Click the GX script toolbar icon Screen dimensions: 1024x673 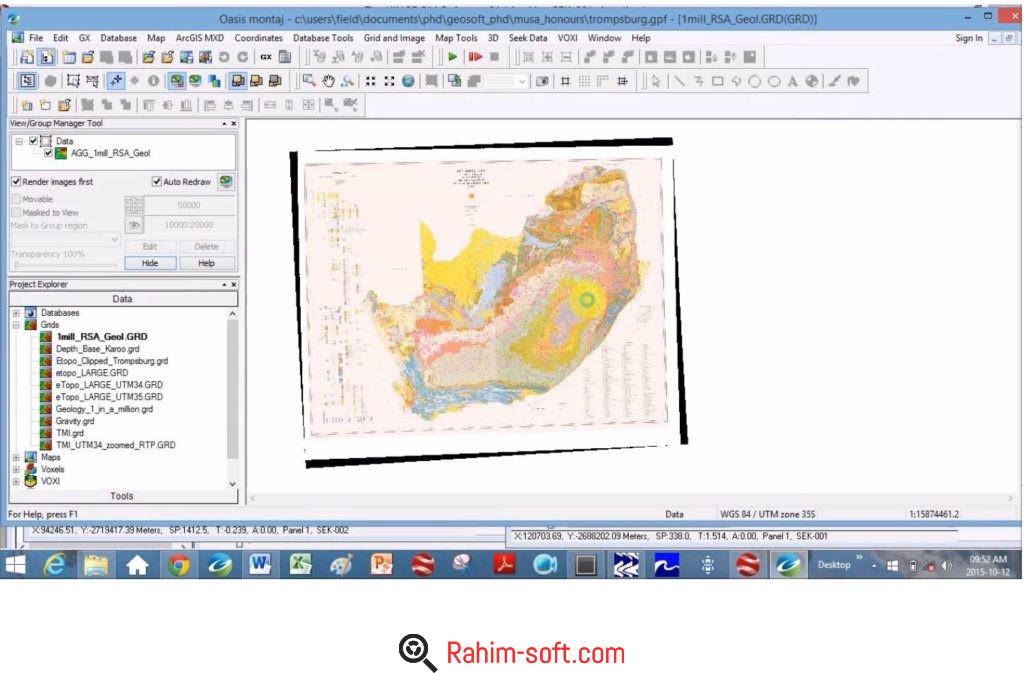click(x=266, y=57)
